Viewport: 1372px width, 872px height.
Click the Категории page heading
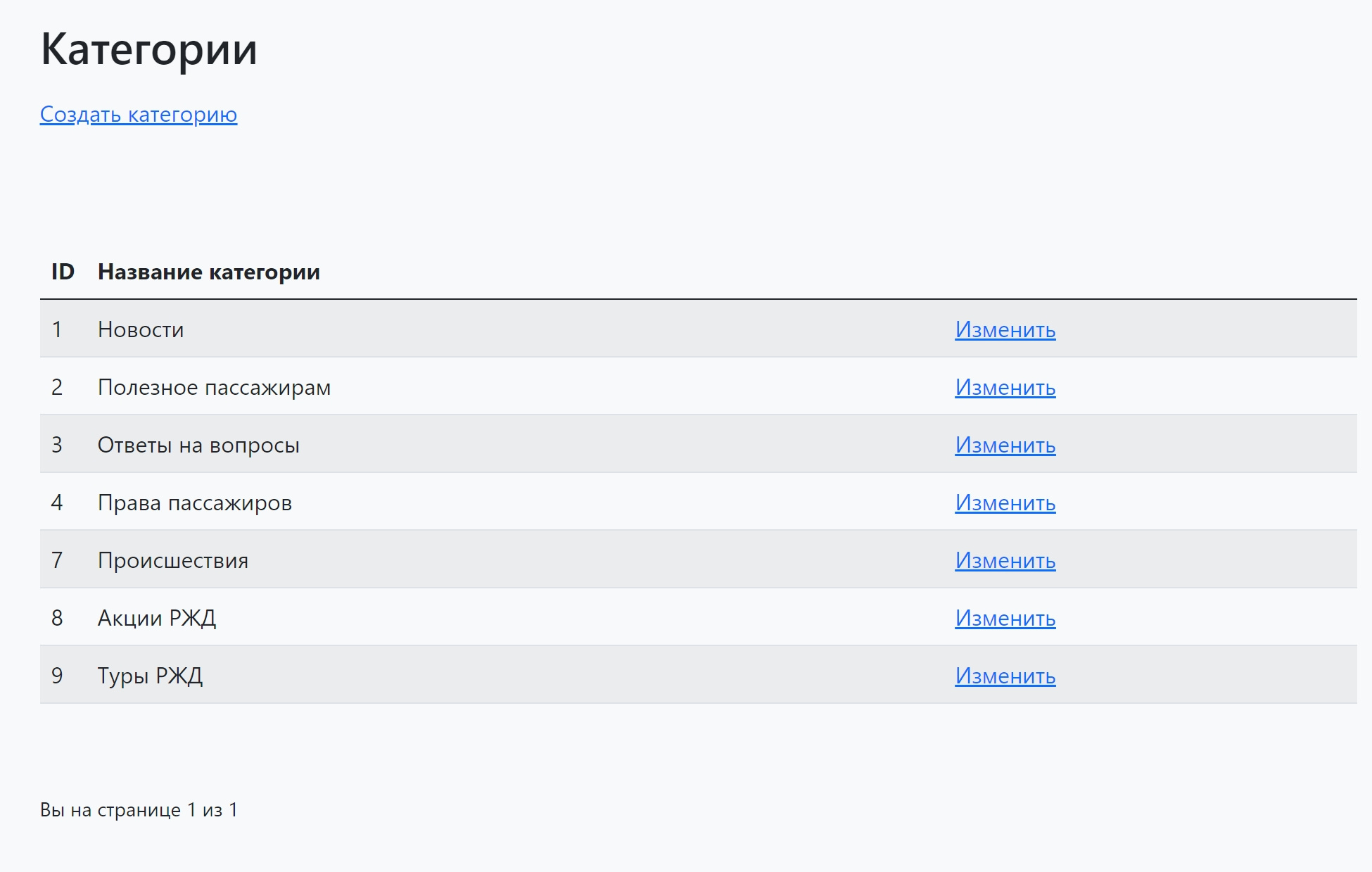[x=149, y=49]
